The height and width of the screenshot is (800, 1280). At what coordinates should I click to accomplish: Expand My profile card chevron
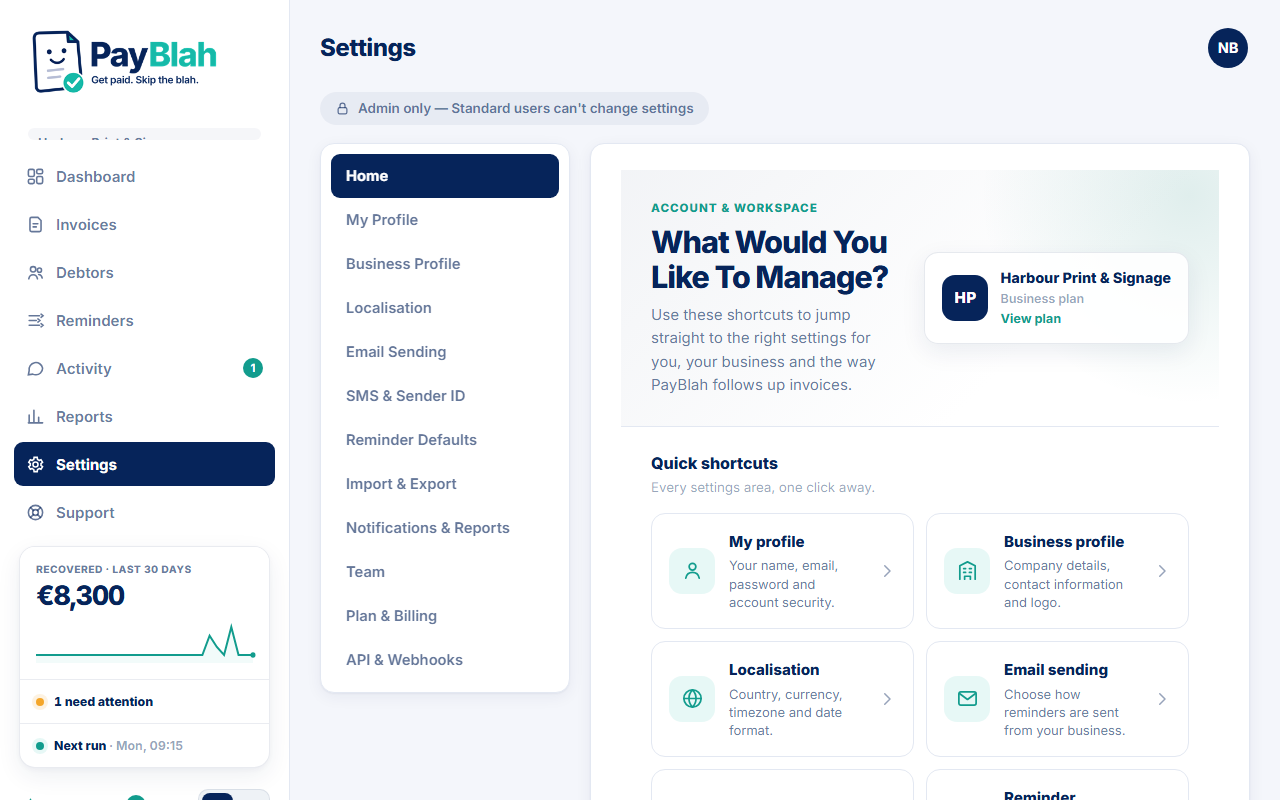tap(887, 571)
